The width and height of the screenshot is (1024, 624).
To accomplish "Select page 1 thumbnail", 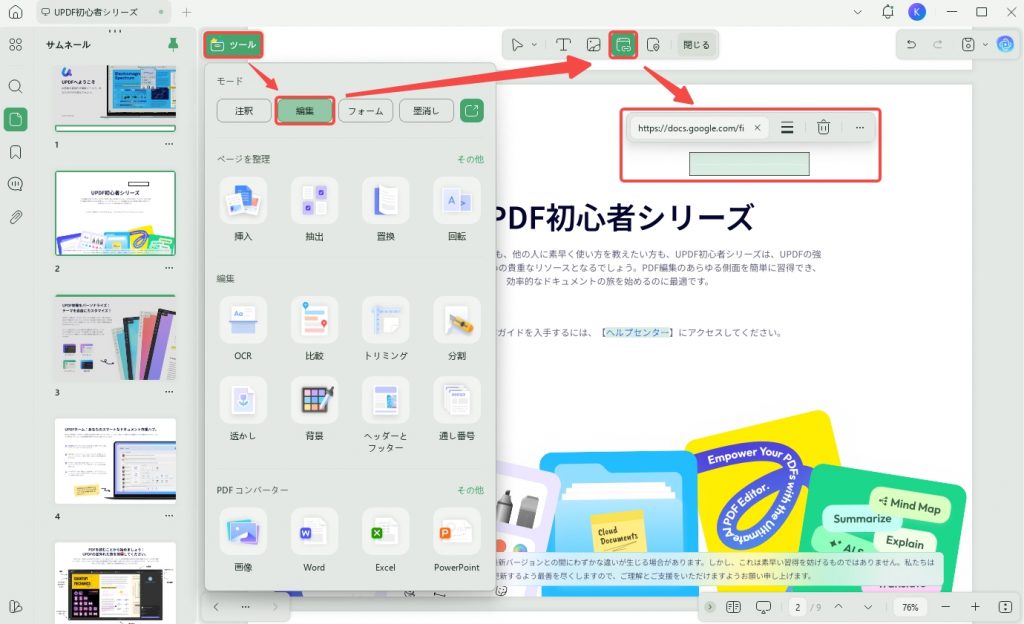I will tap(116, 99).
